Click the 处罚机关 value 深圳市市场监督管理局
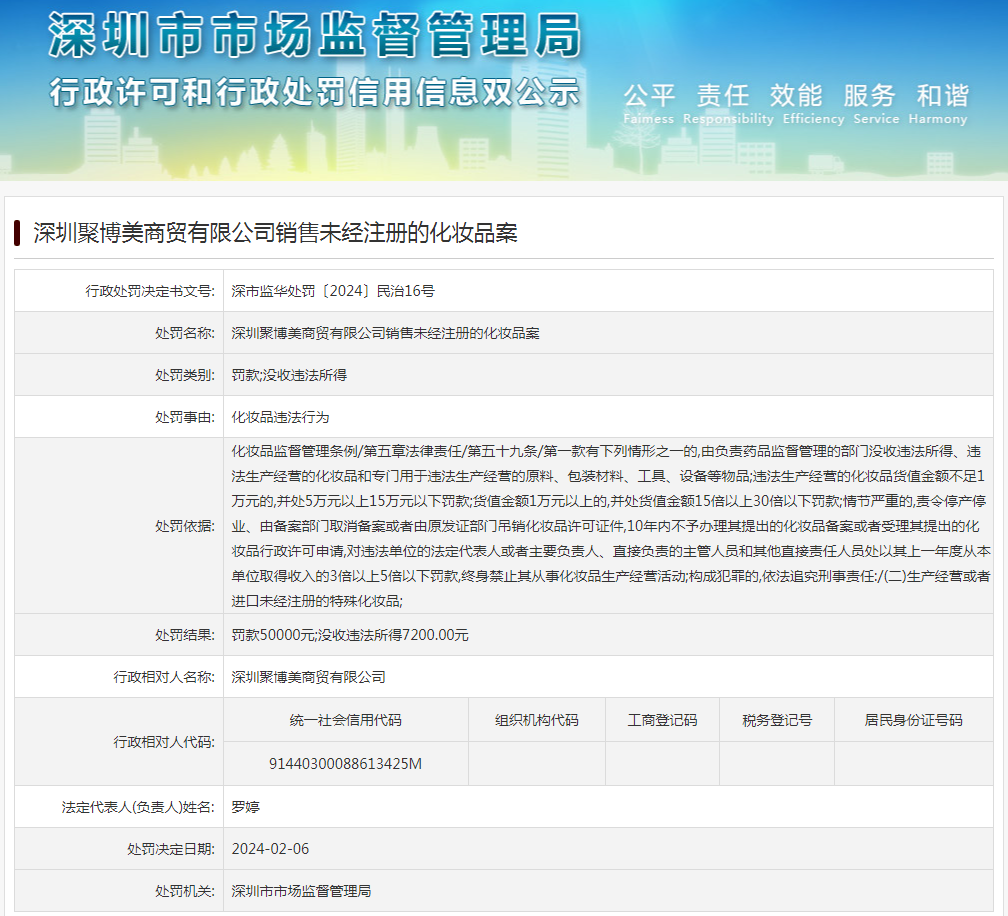 (302, 891)
